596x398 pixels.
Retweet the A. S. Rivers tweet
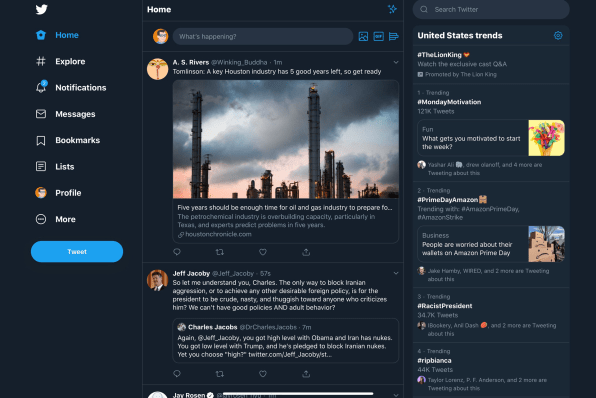coord(220,252)
